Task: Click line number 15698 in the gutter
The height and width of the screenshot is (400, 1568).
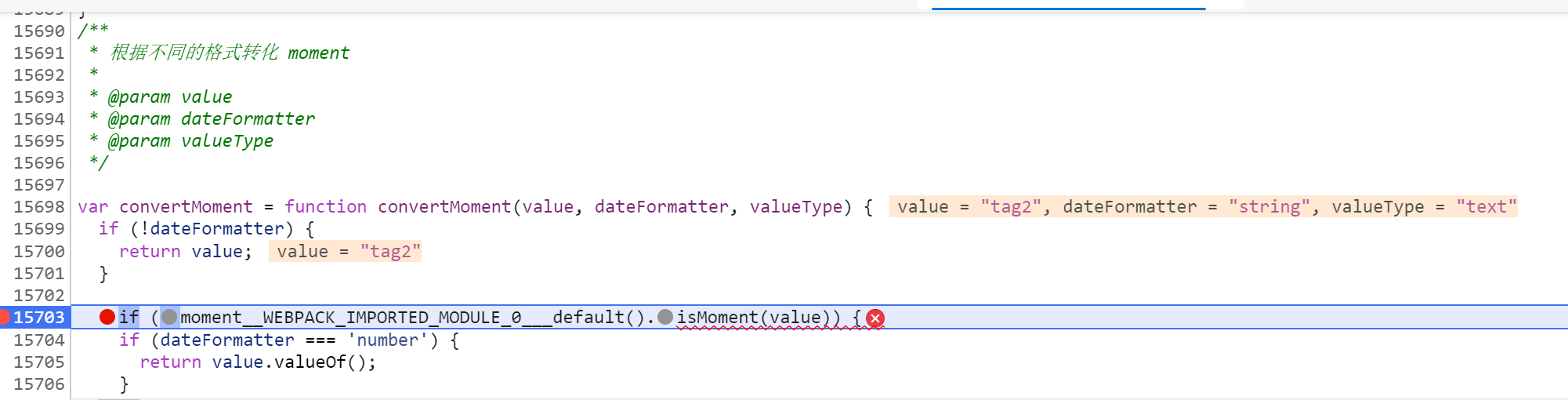Action: click(x=38, y=206)
